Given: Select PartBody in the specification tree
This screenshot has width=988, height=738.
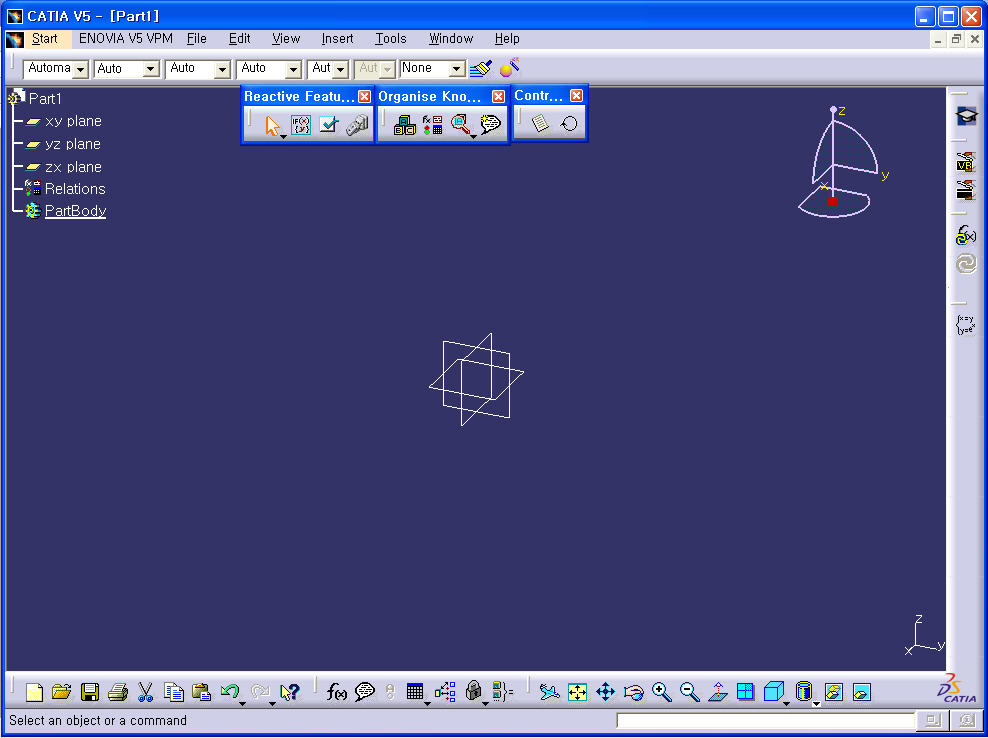Looking at the screenshot, I should coord(75,211).
